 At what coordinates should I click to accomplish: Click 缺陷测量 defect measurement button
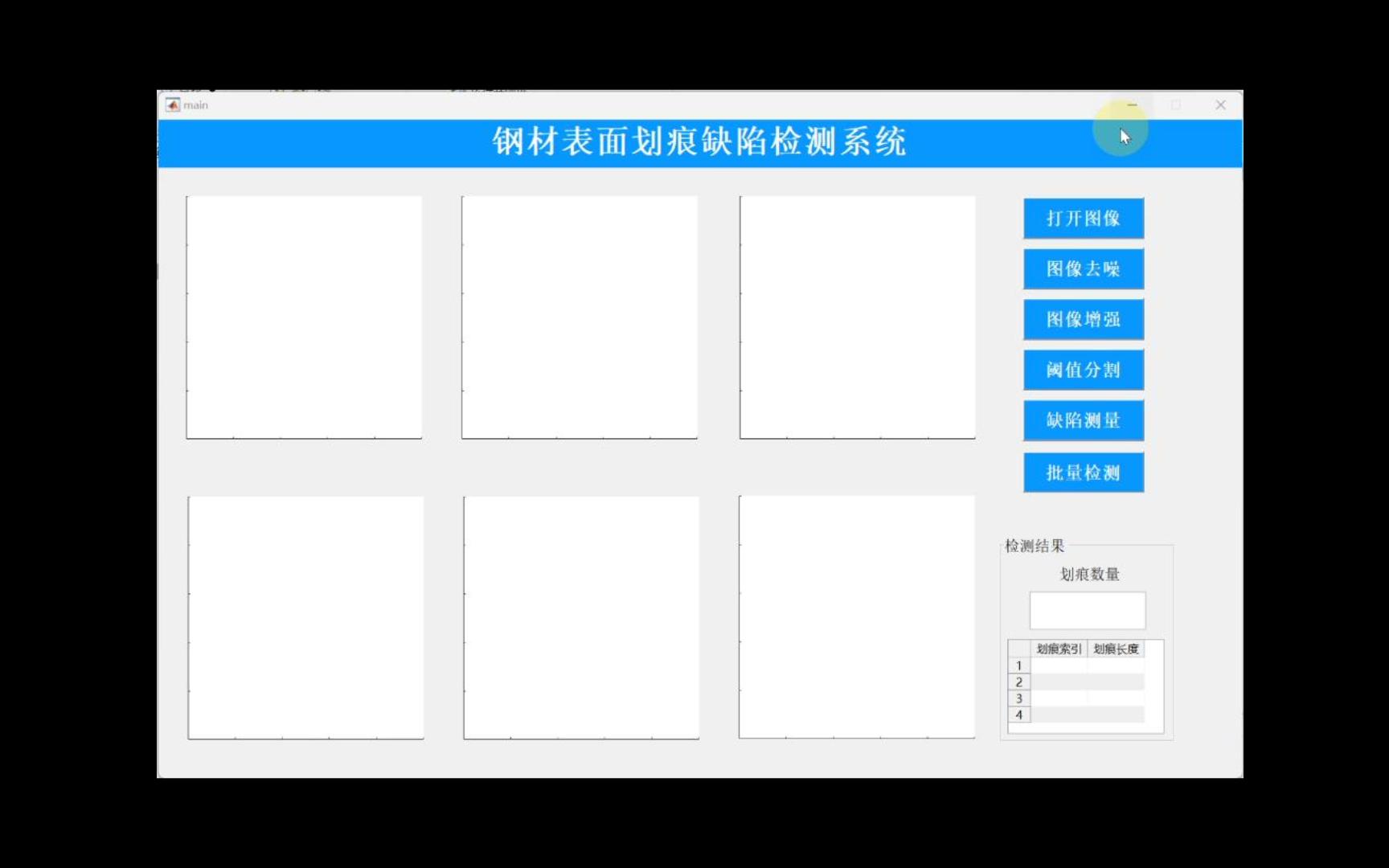tap(1083, 420)
